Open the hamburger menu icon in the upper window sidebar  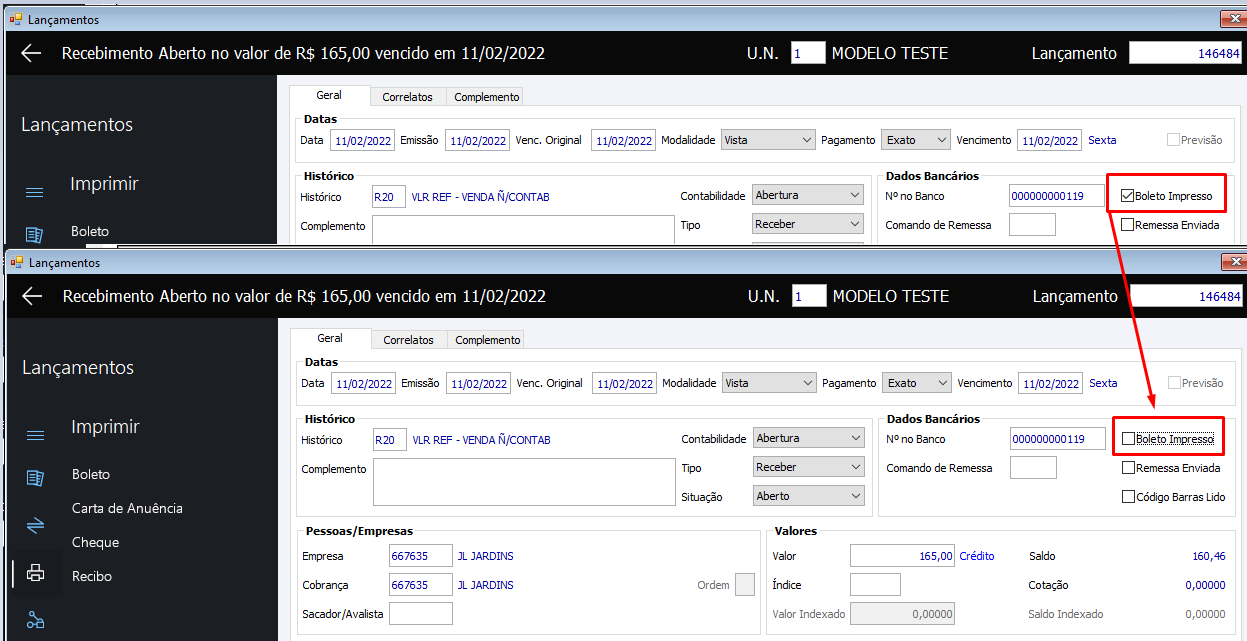coord(34,192)
